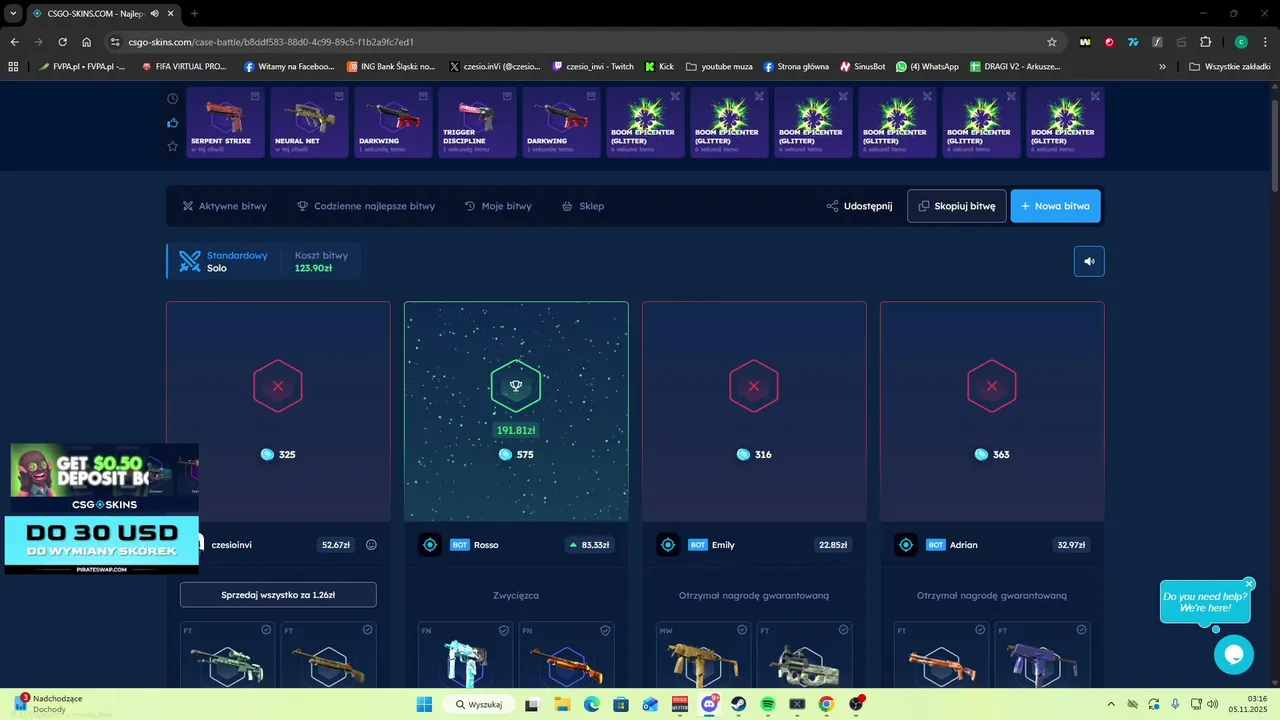The image size is (1280, 720).
Task: Click Udostępnij to share the battle
Action: pos(859,206)
